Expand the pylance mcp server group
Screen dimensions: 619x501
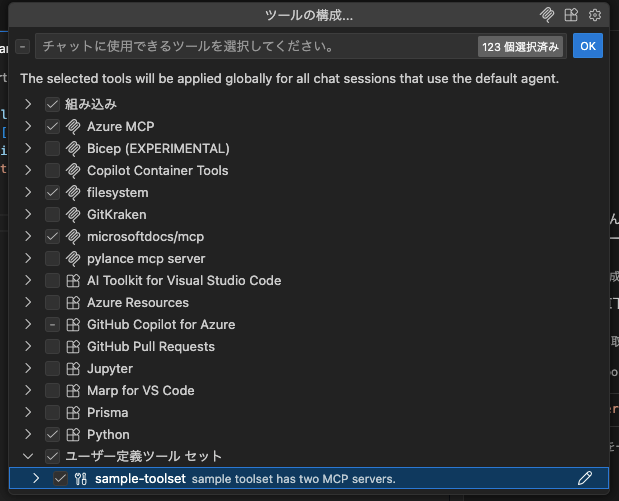point(28,259)
